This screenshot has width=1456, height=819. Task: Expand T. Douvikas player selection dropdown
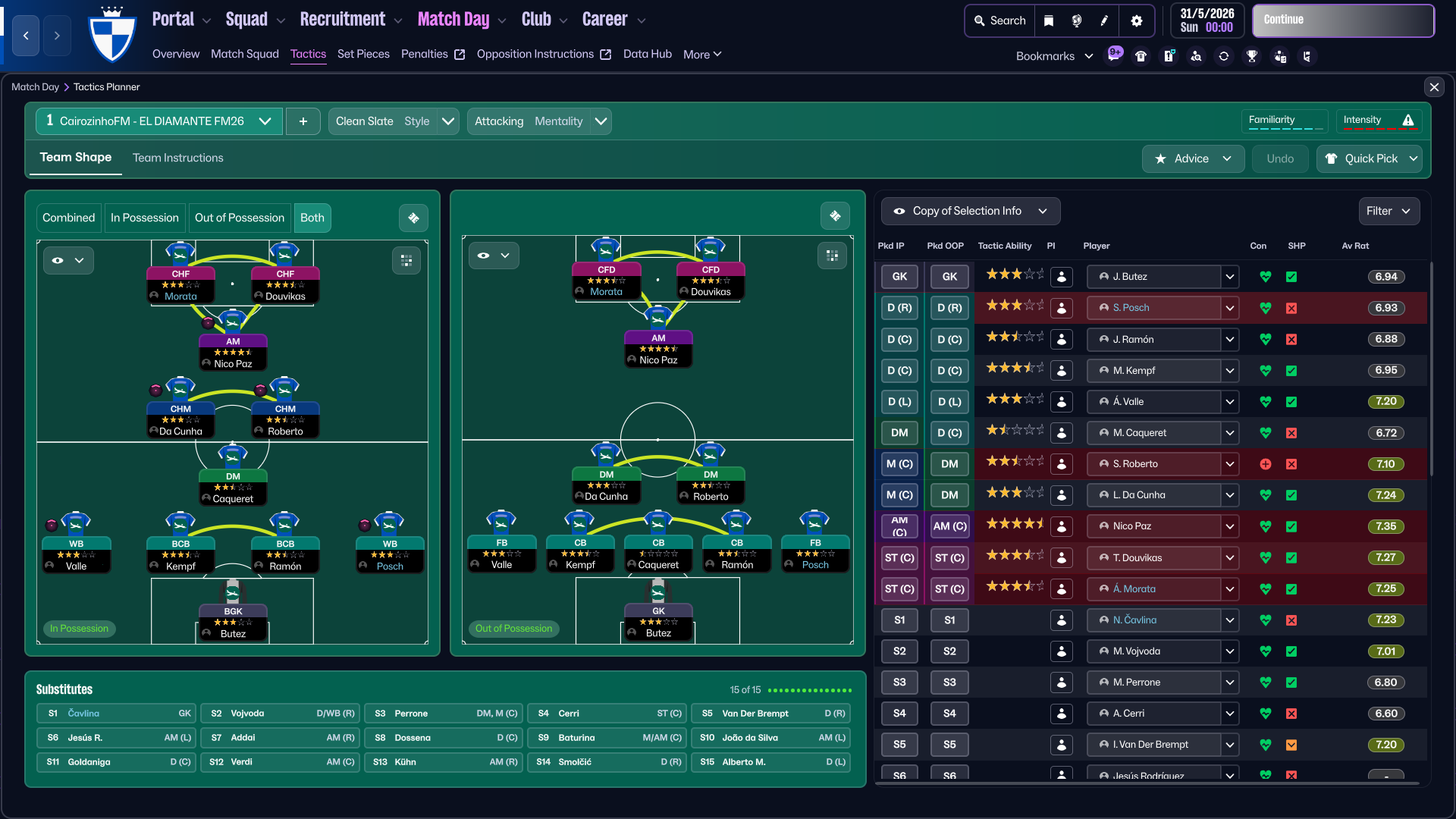coord(1230,557)
